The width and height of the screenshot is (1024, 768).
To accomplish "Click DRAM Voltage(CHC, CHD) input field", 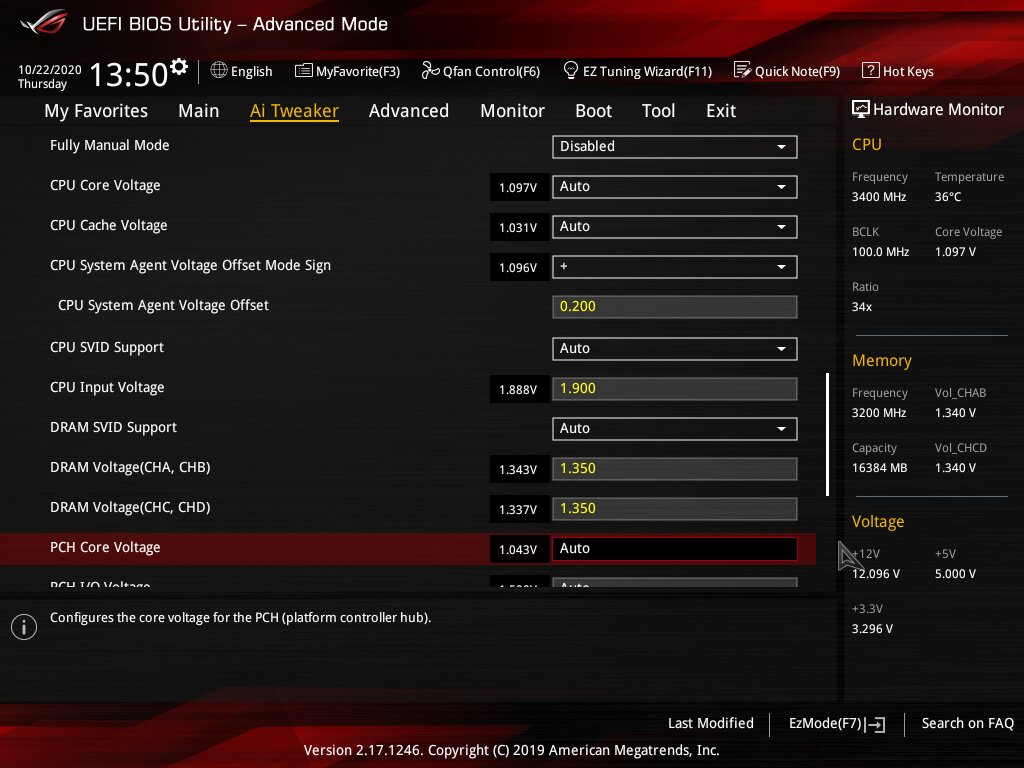I will coord(674,509).
